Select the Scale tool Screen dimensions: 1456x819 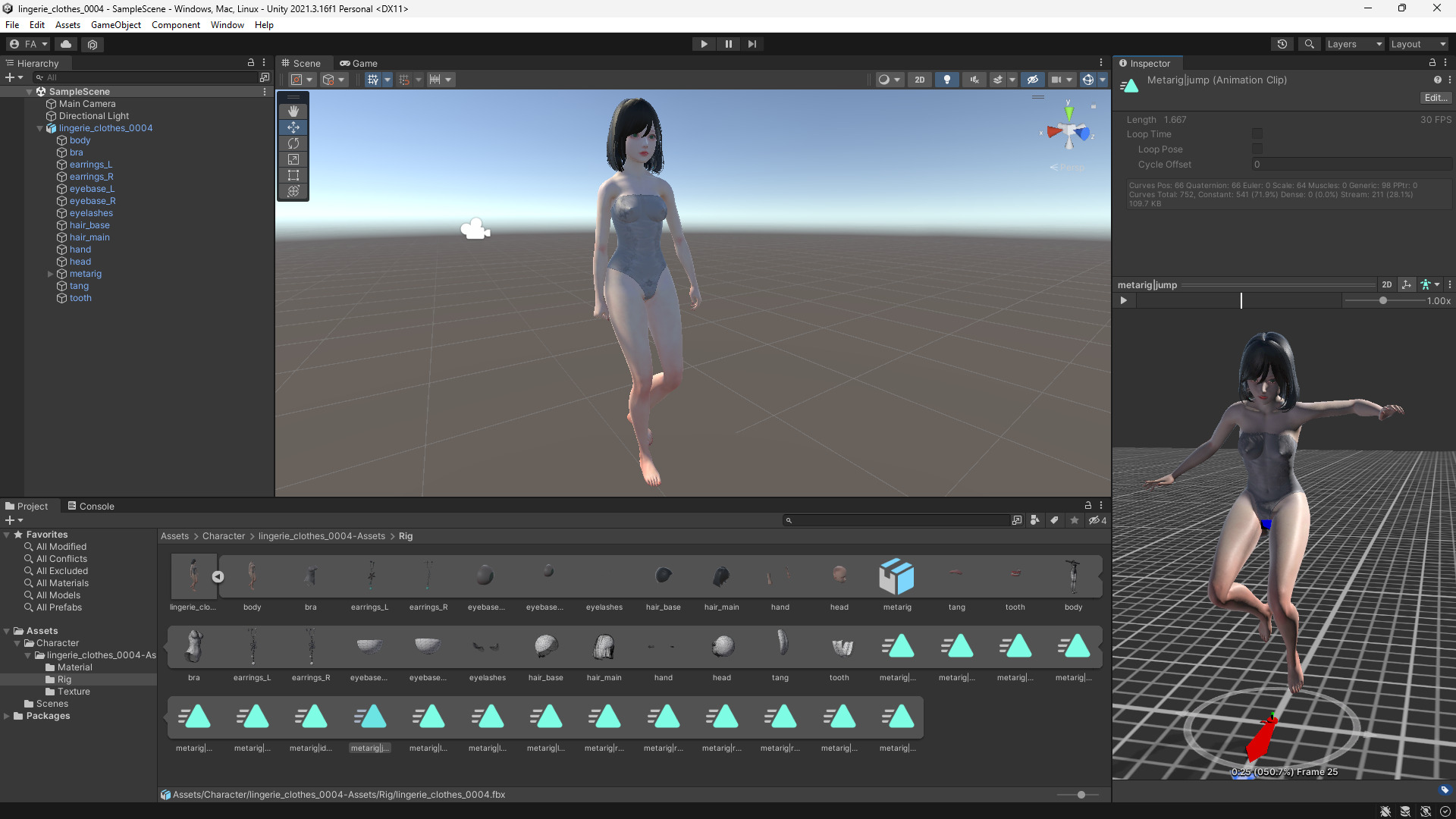coord(293,159)
